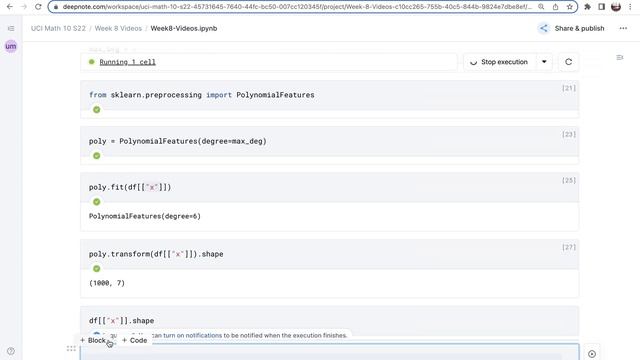Select the Week8-Videos.ipynb file name

click(184, 28)
